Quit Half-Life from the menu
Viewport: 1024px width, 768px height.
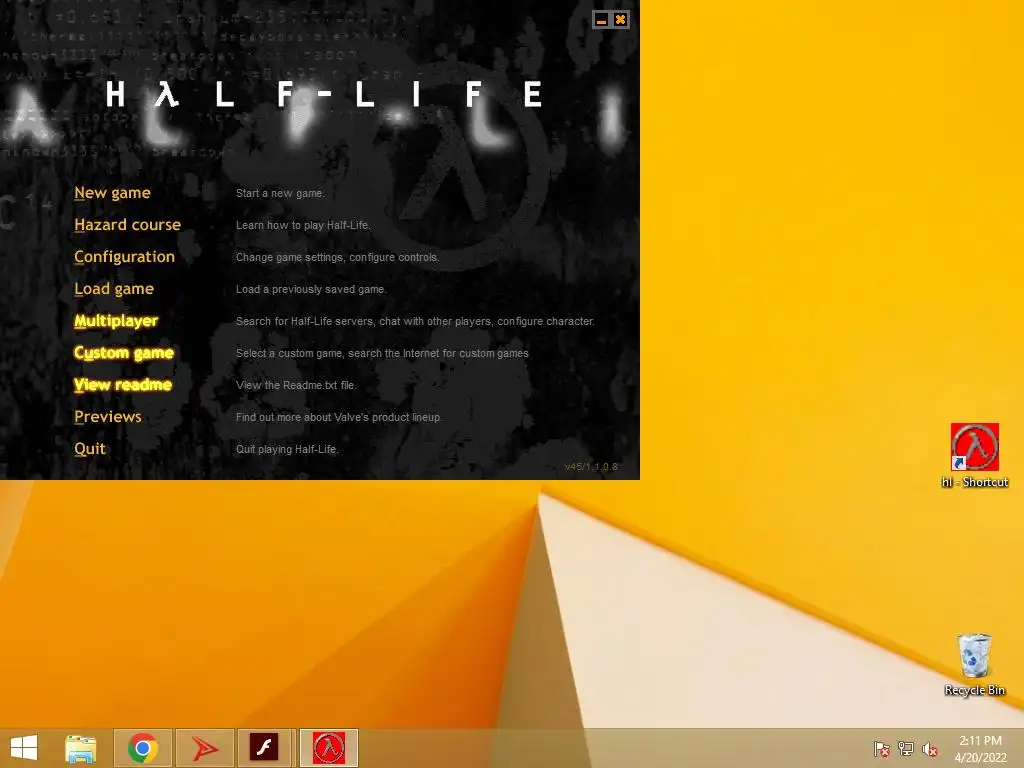coord(89,449)
